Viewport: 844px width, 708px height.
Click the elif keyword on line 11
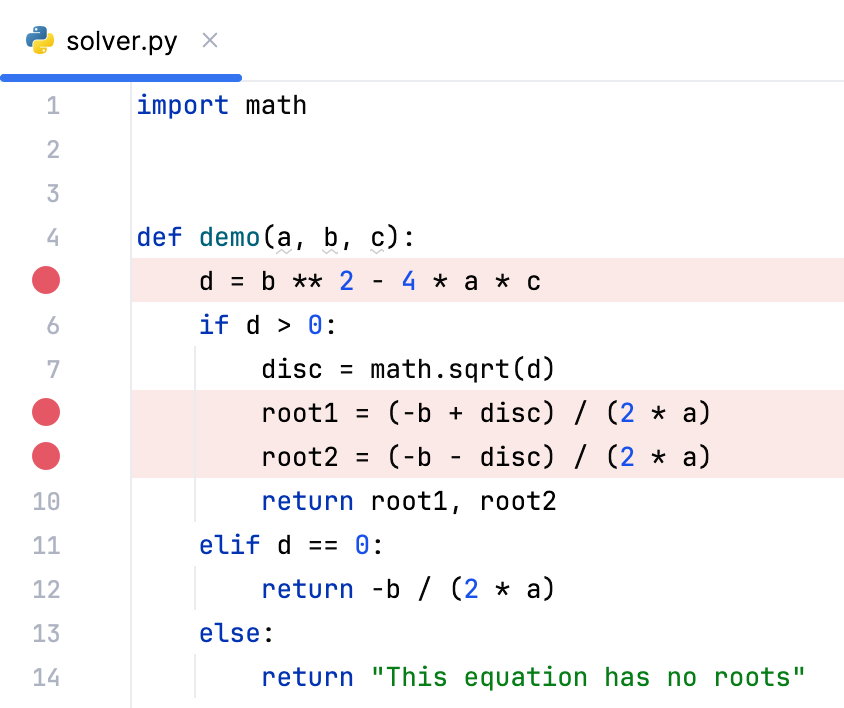[230, 545]
